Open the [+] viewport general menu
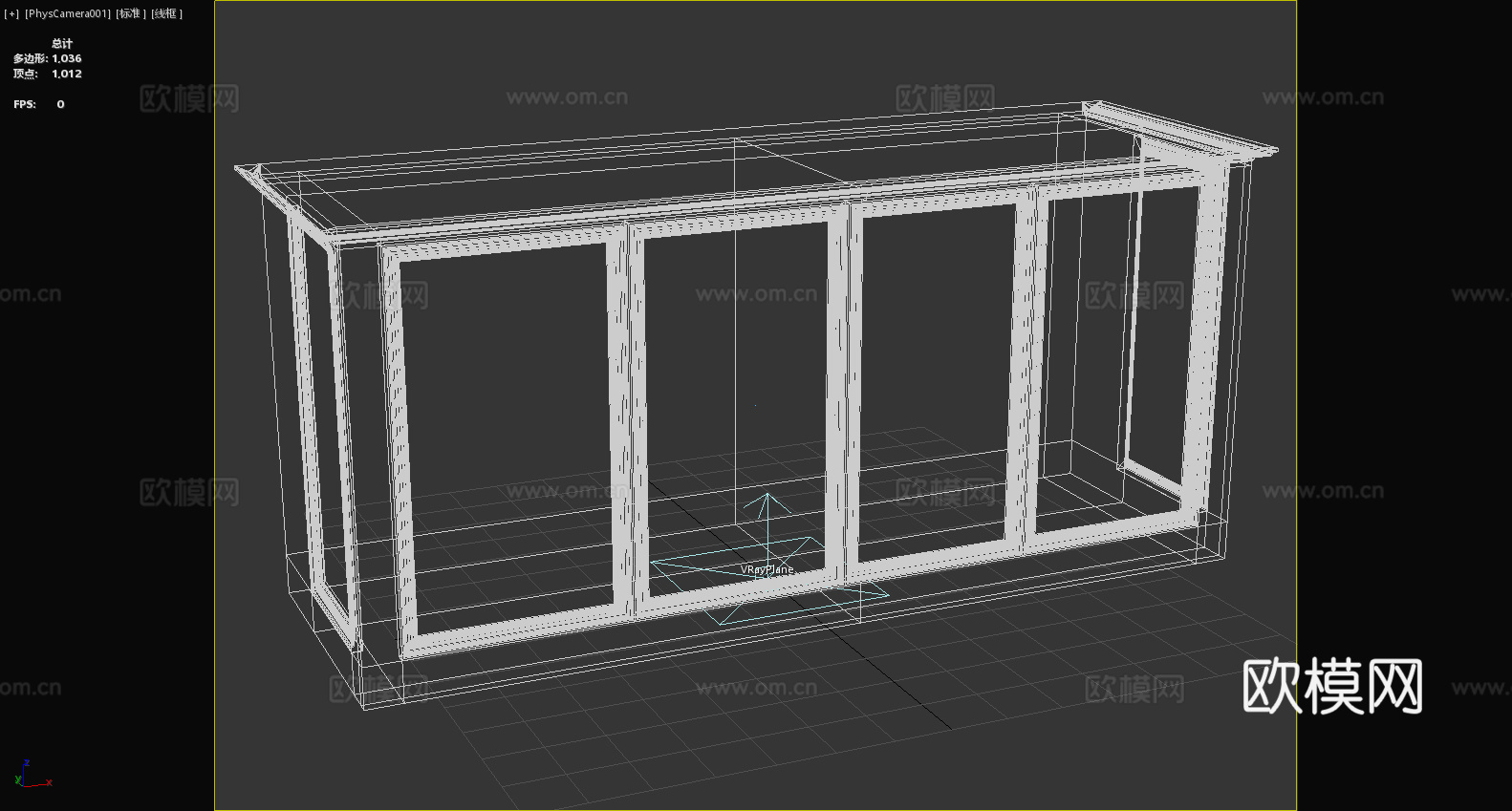Viewport: 1512px width, 811px height. click(11, 13)
